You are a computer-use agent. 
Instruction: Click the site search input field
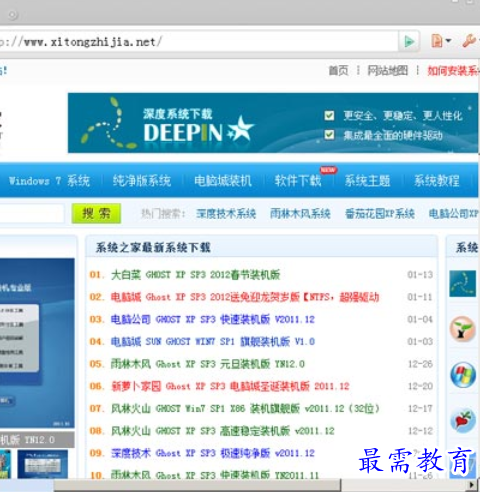click(32, 213)
